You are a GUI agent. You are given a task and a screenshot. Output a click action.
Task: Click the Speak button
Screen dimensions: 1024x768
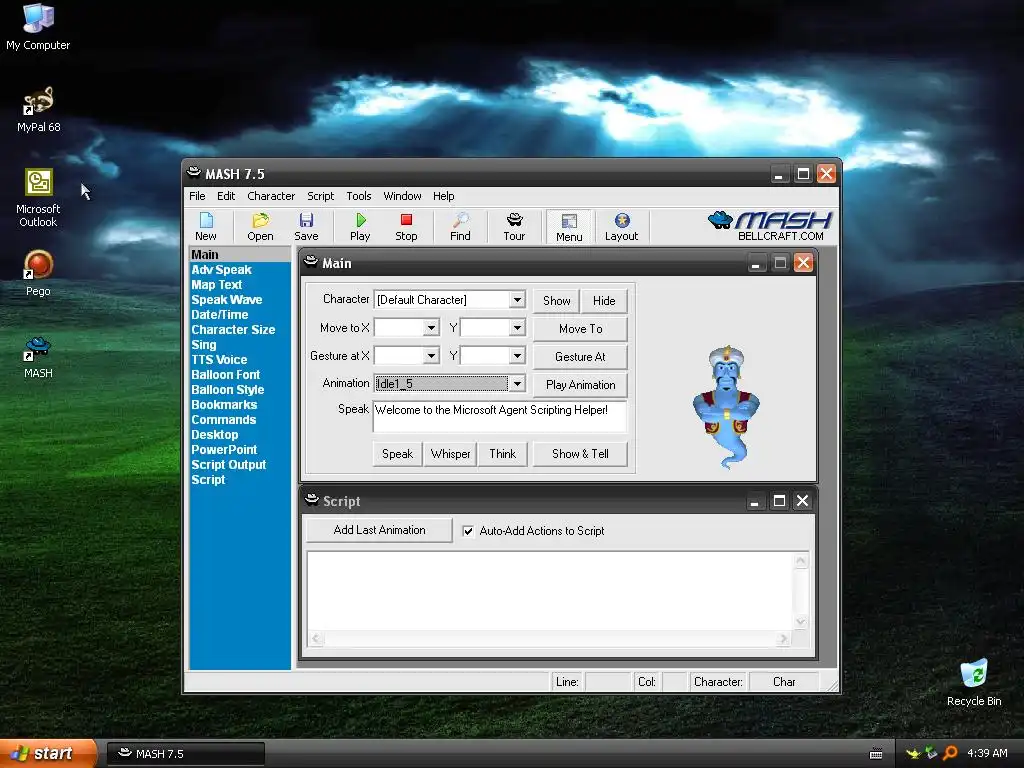pyautogui.click(x=397, y=454)
